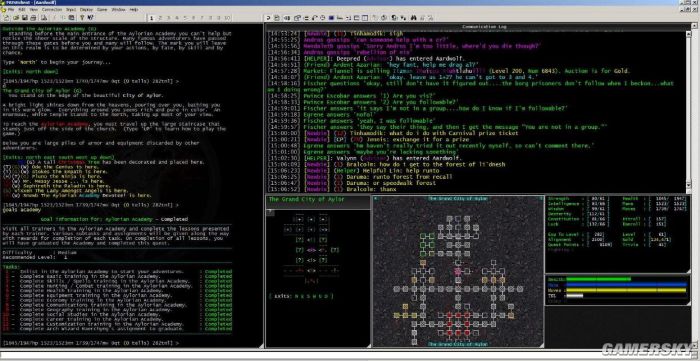Switch to world number 5 button

[x=185, y=18]
